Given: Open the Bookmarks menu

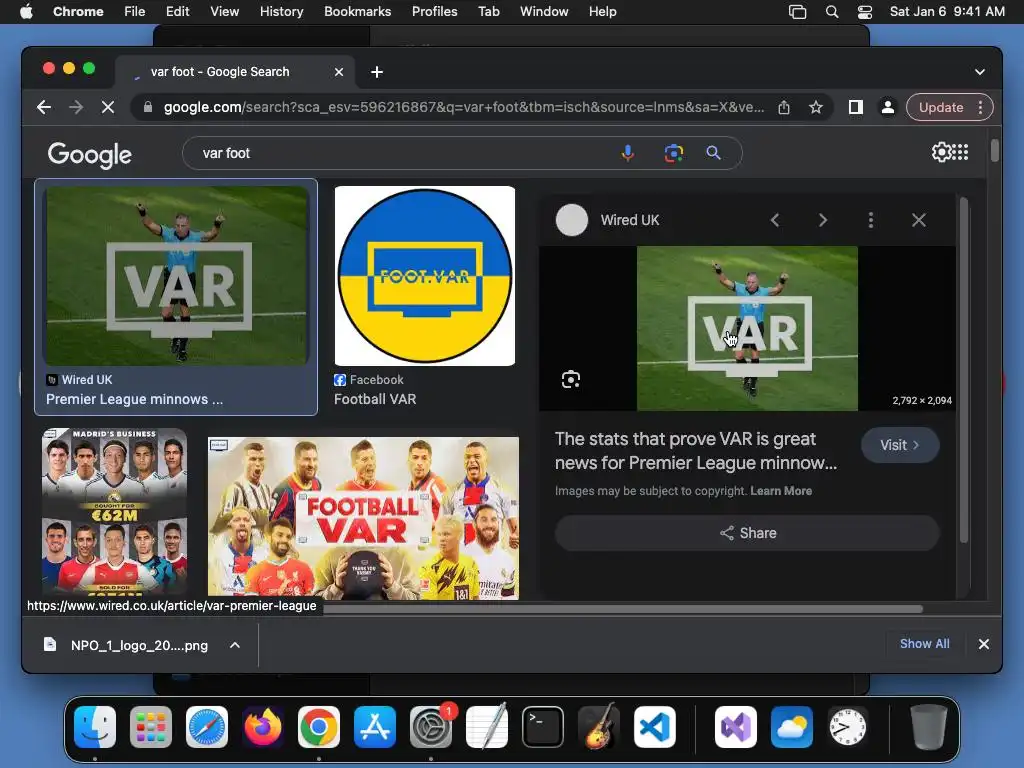Looking at the screenshot, I should (x=357, y=11).
